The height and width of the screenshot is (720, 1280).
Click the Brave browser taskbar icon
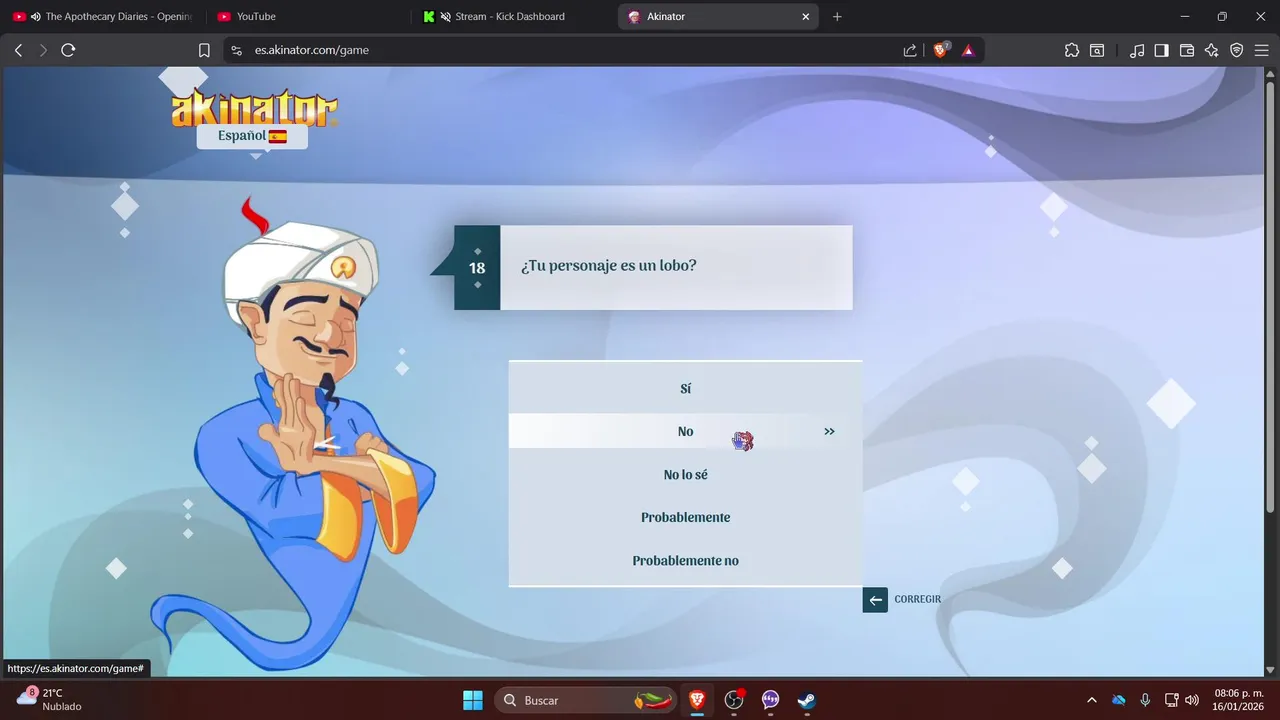click(x=697, y=700)
